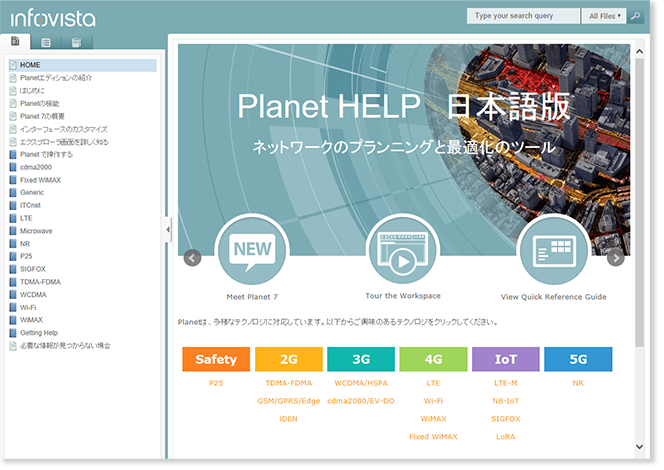Open Tour the Workspace link
Image resolution: width=664 pixels, height=470 pixels.
tap(403, 296)
